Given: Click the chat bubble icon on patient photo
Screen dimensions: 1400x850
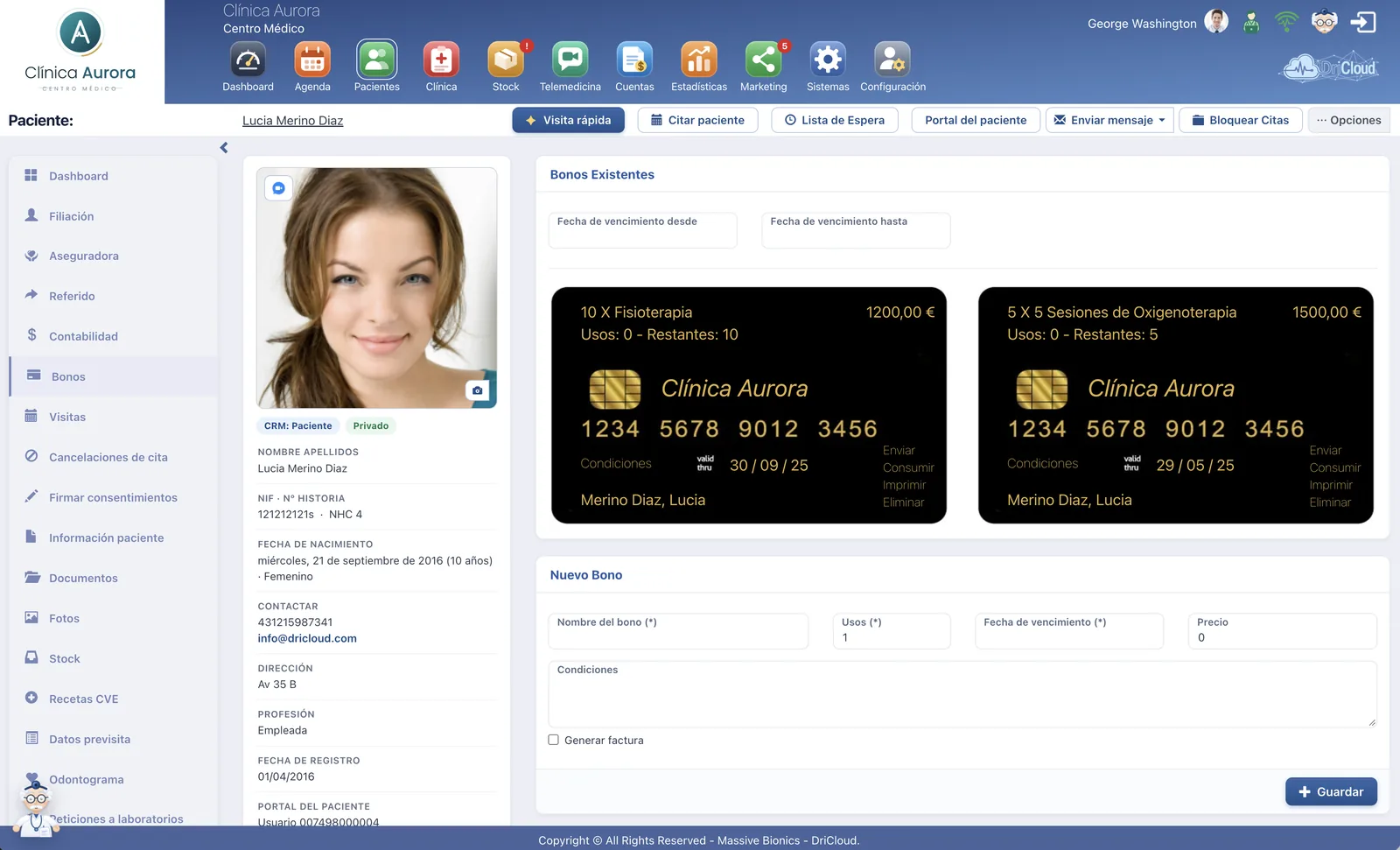Looking at the screenshot, I should click(x=278, y=188).
